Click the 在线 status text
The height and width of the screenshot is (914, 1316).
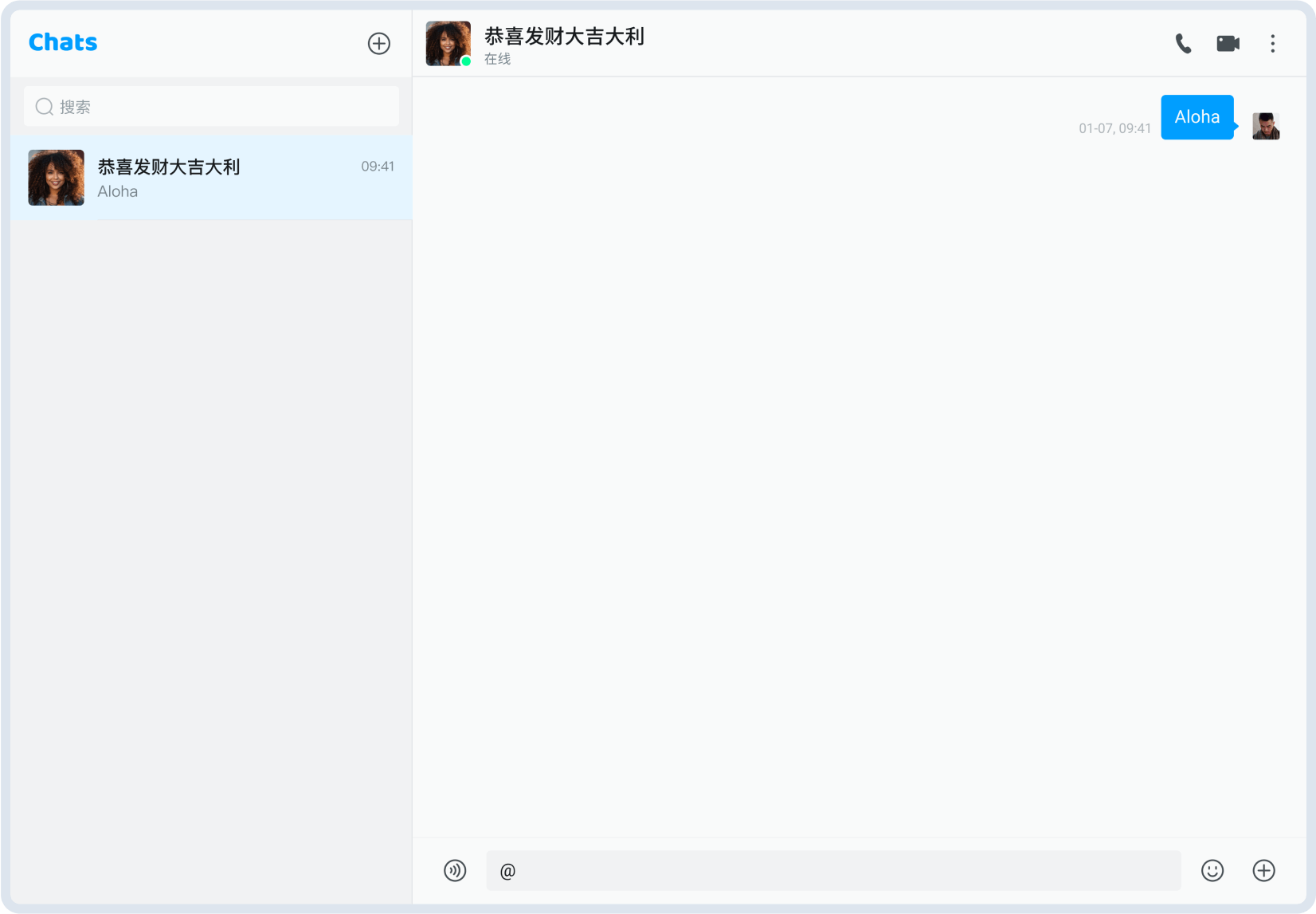[x=496, y=58]
